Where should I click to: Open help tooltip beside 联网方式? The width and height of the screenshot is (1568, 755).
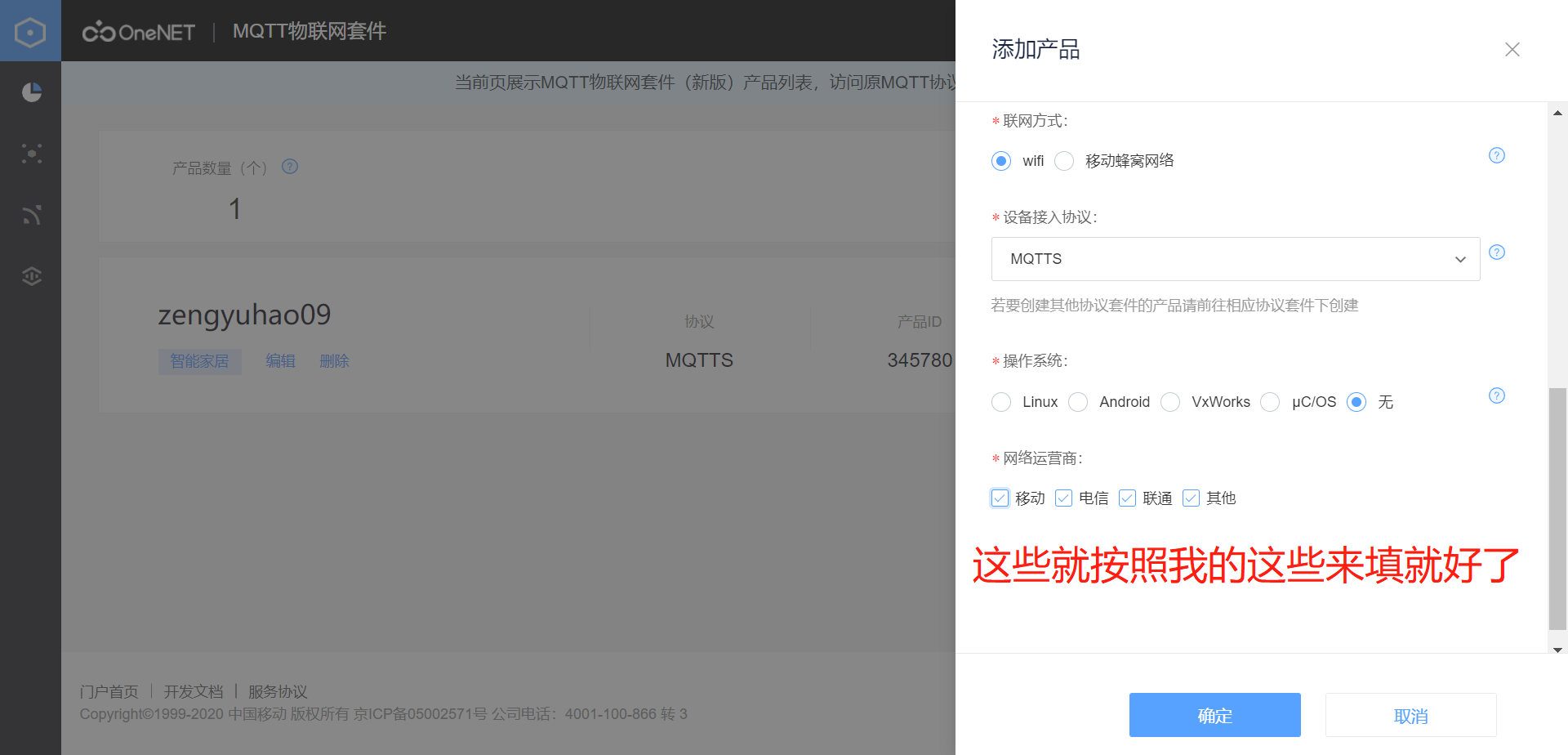[1496, 154]
